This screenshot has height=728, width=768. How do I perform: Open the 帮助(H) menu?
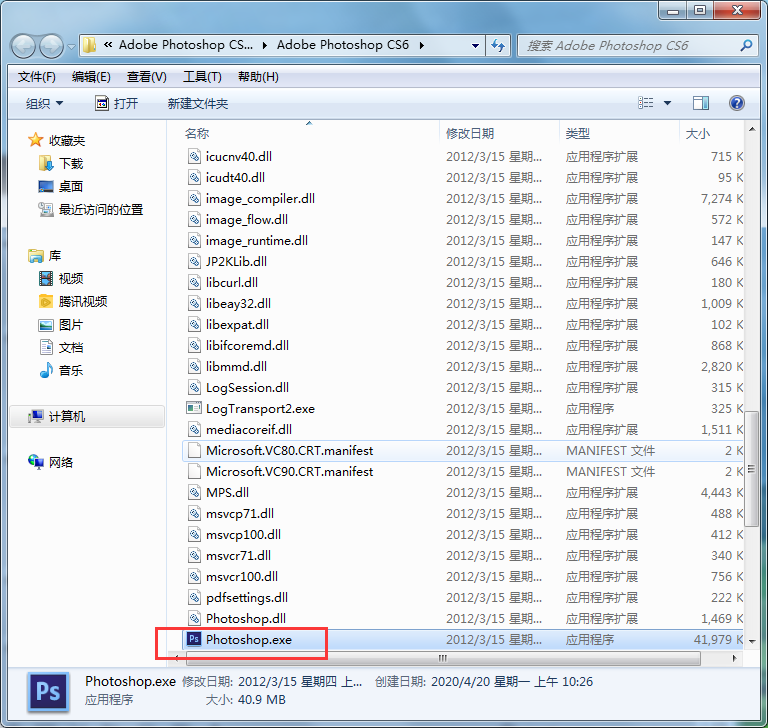pyautogui.click(x=258, y=77)
